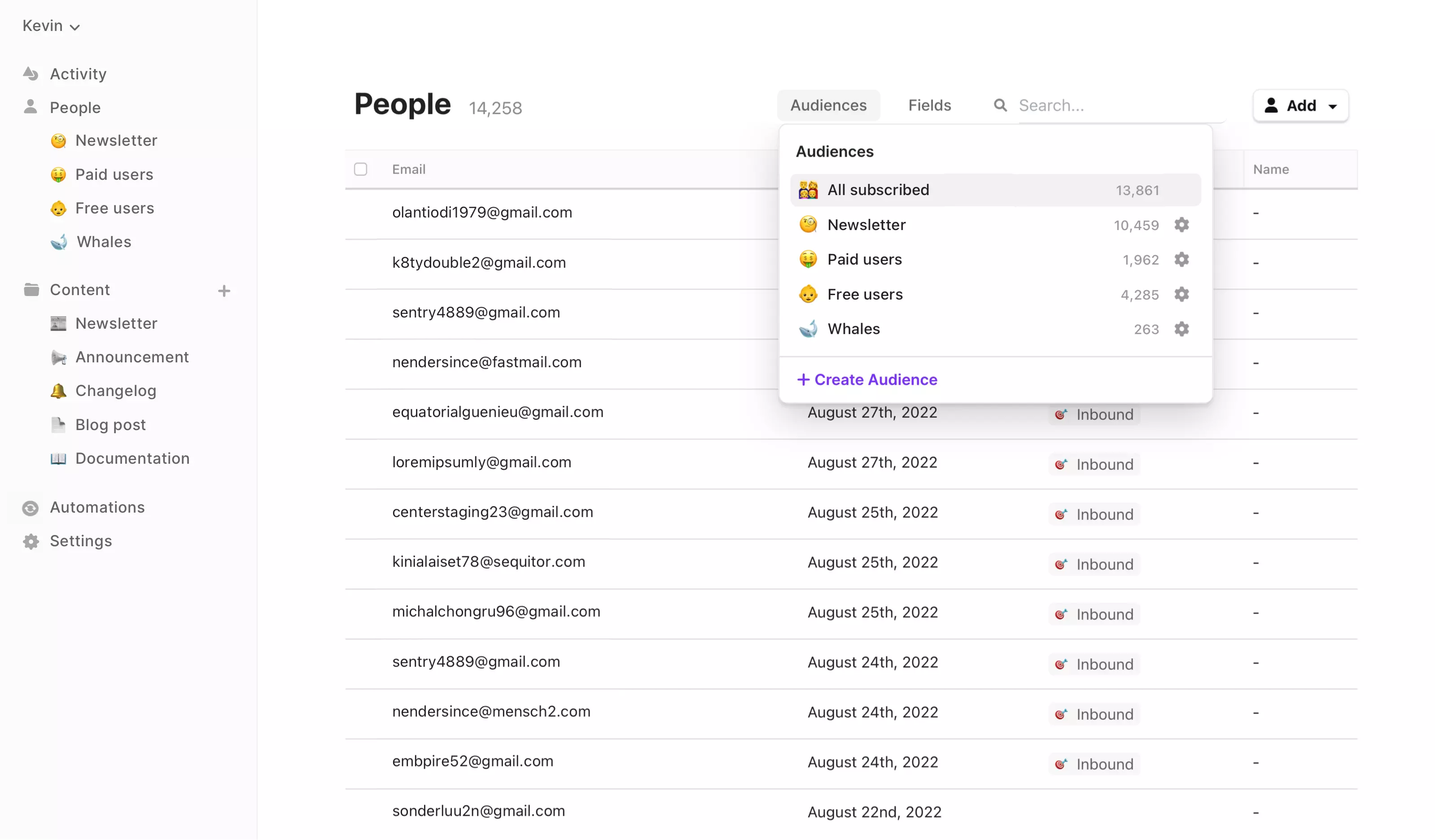1435x840 pixels.
Task: Expand the Kevin workspace menu
Action: click(51, 26)
